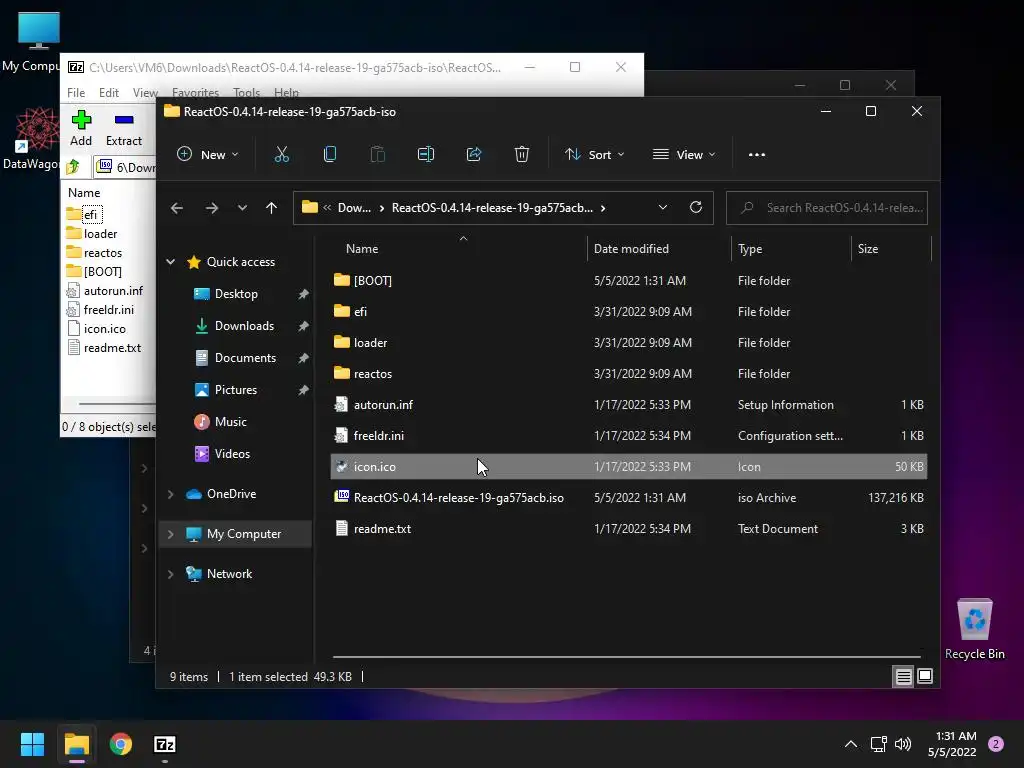Select Music in navigation pane

pos(230,422)
